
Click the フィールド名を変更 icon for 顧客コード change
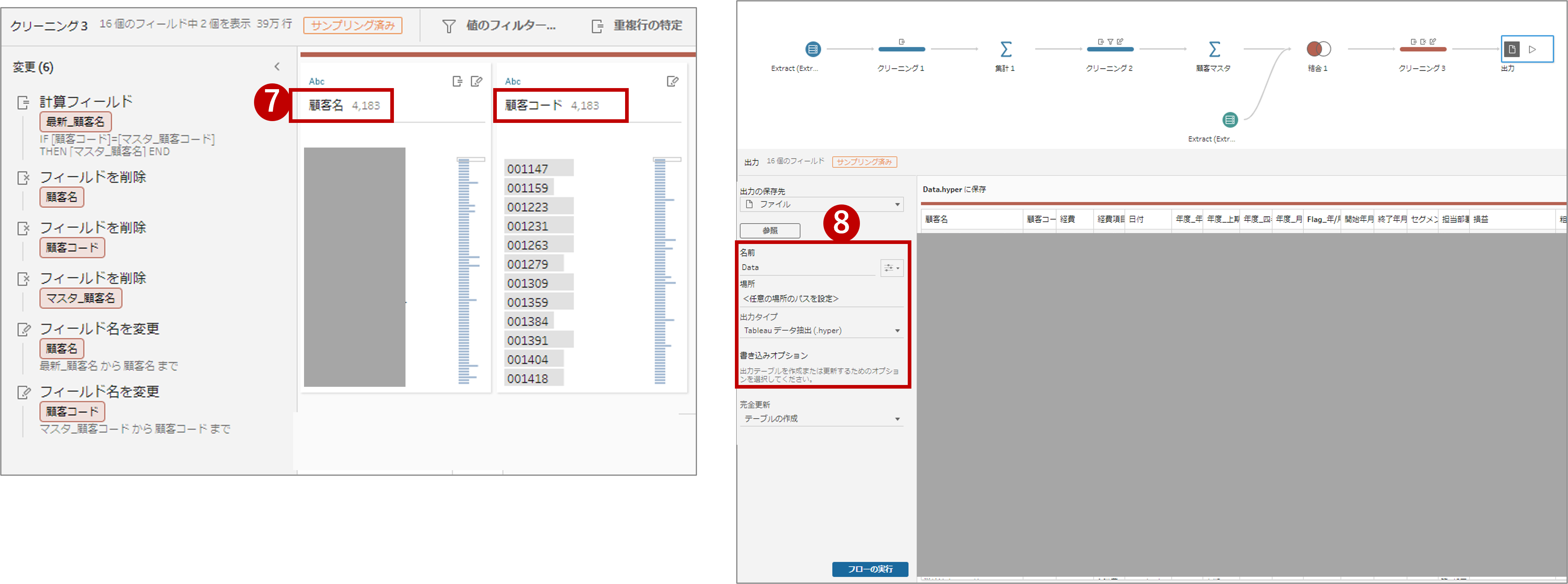coord(23,392)
